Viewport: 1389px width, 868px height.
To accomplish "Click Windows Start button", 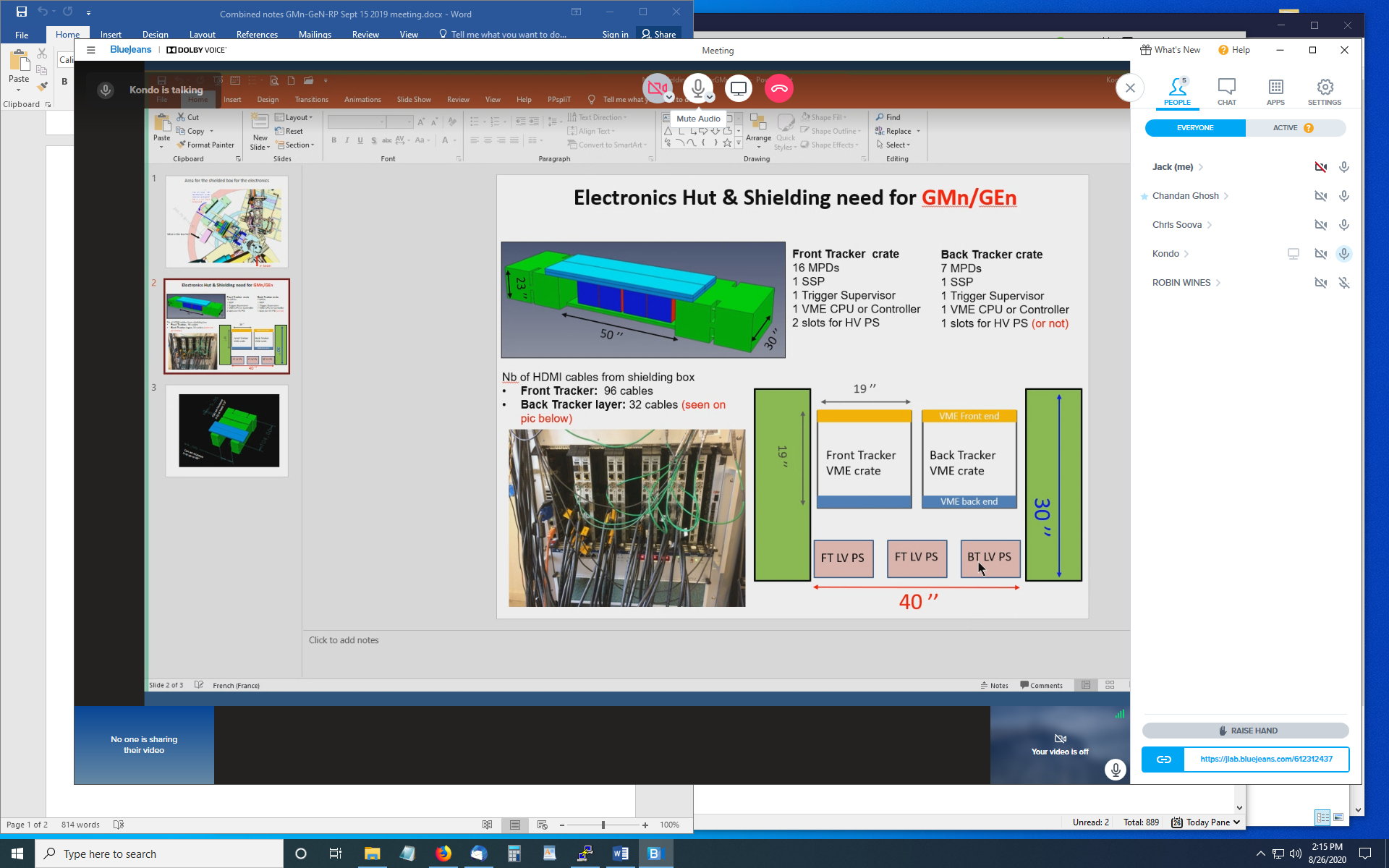I will [x=17, y=854].
